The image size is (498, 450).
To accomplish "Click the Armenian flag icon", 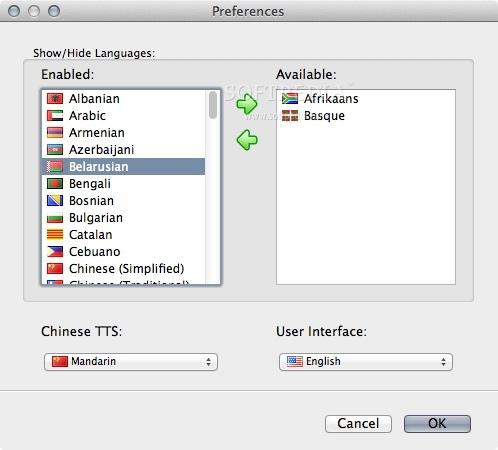I will (55, 132).
